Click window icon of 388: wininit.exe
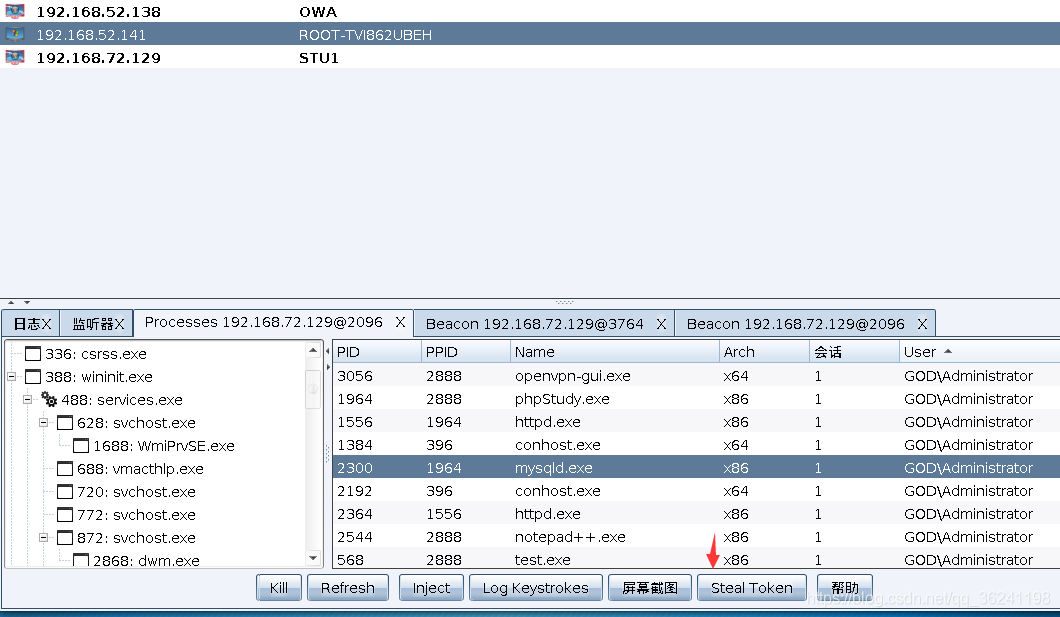This screenshot has width=1060, height=617. click(32, 376)
